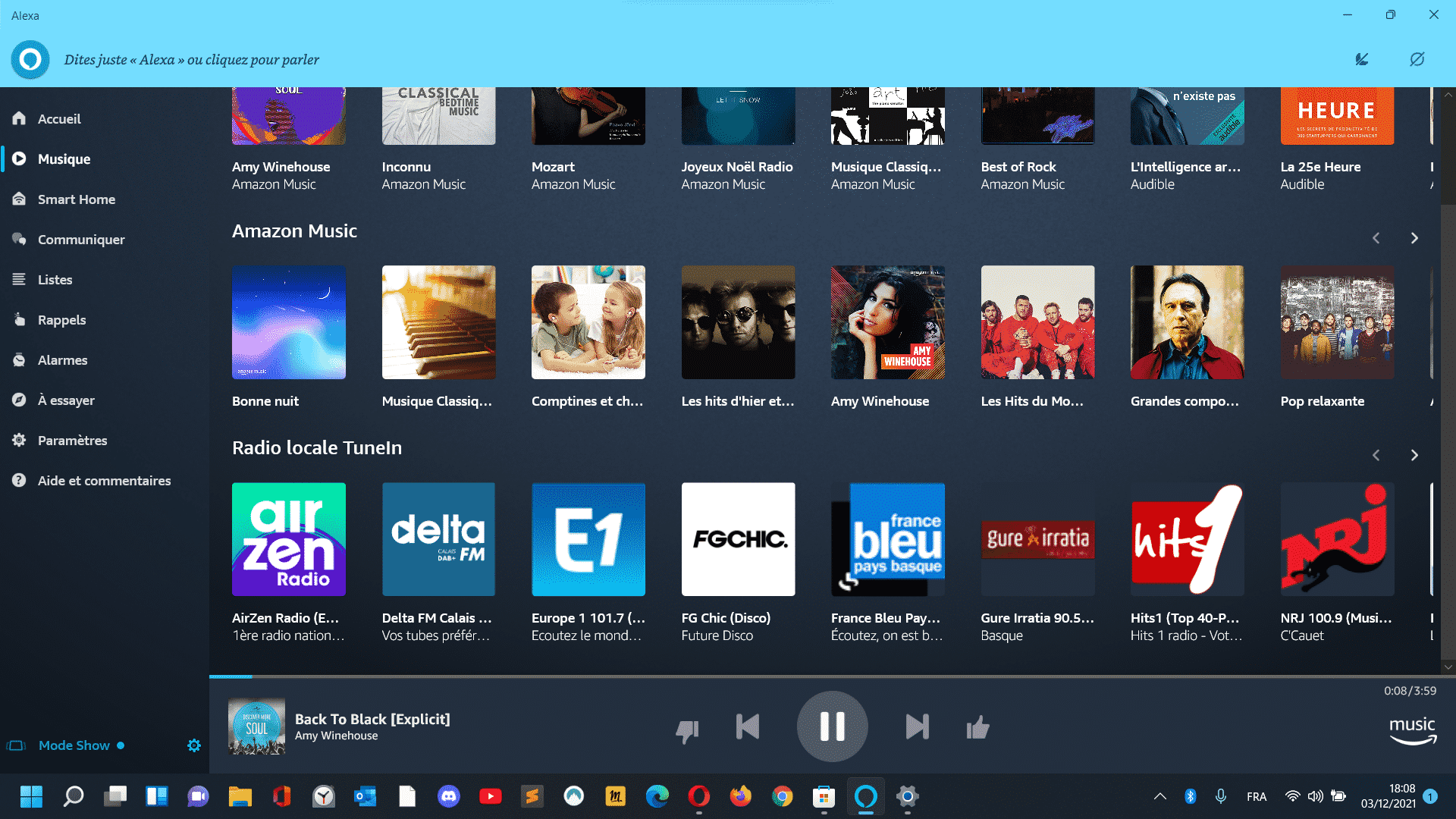This screenshot has height=819, width=1456.
Task: Open taskbar search
Action: (74, 796)
